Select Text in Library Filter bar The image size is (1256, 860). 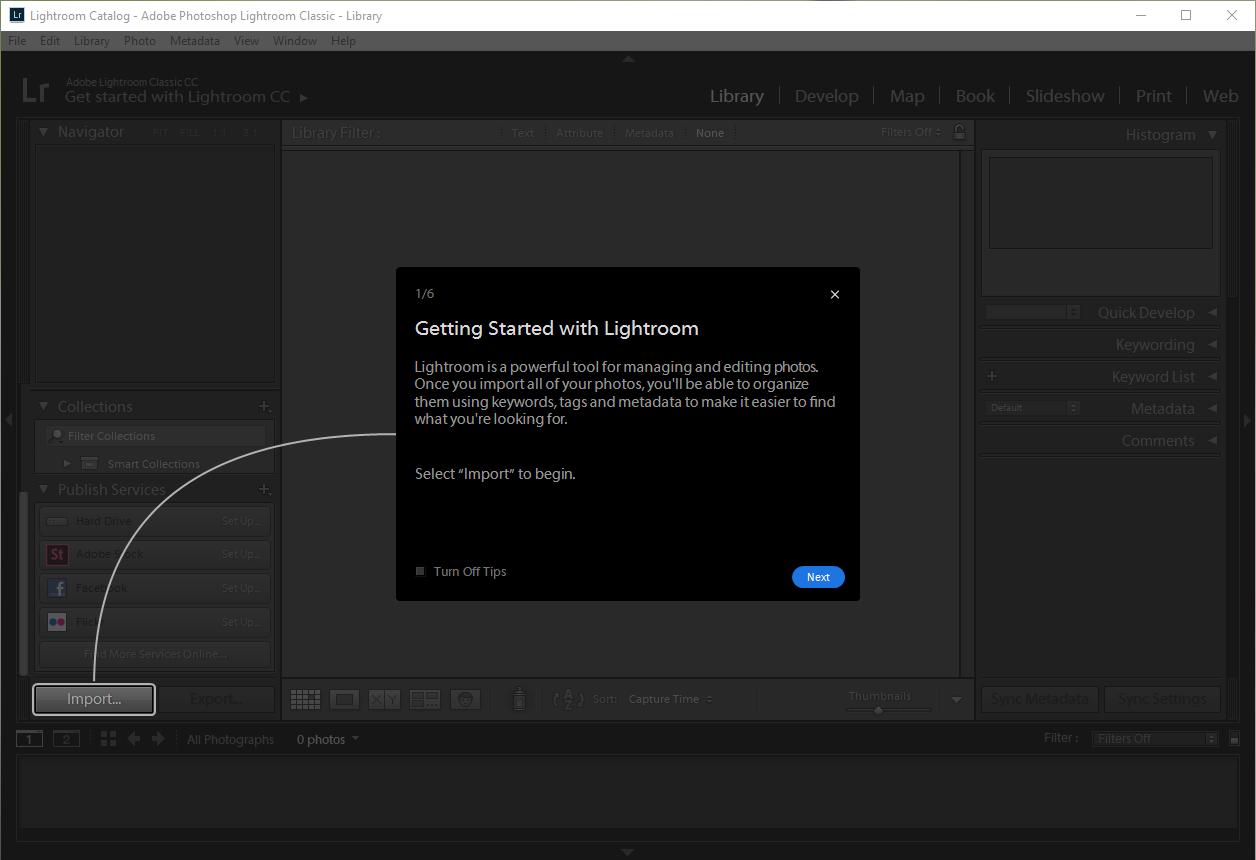pyautogui.click(x=523, y=133)
